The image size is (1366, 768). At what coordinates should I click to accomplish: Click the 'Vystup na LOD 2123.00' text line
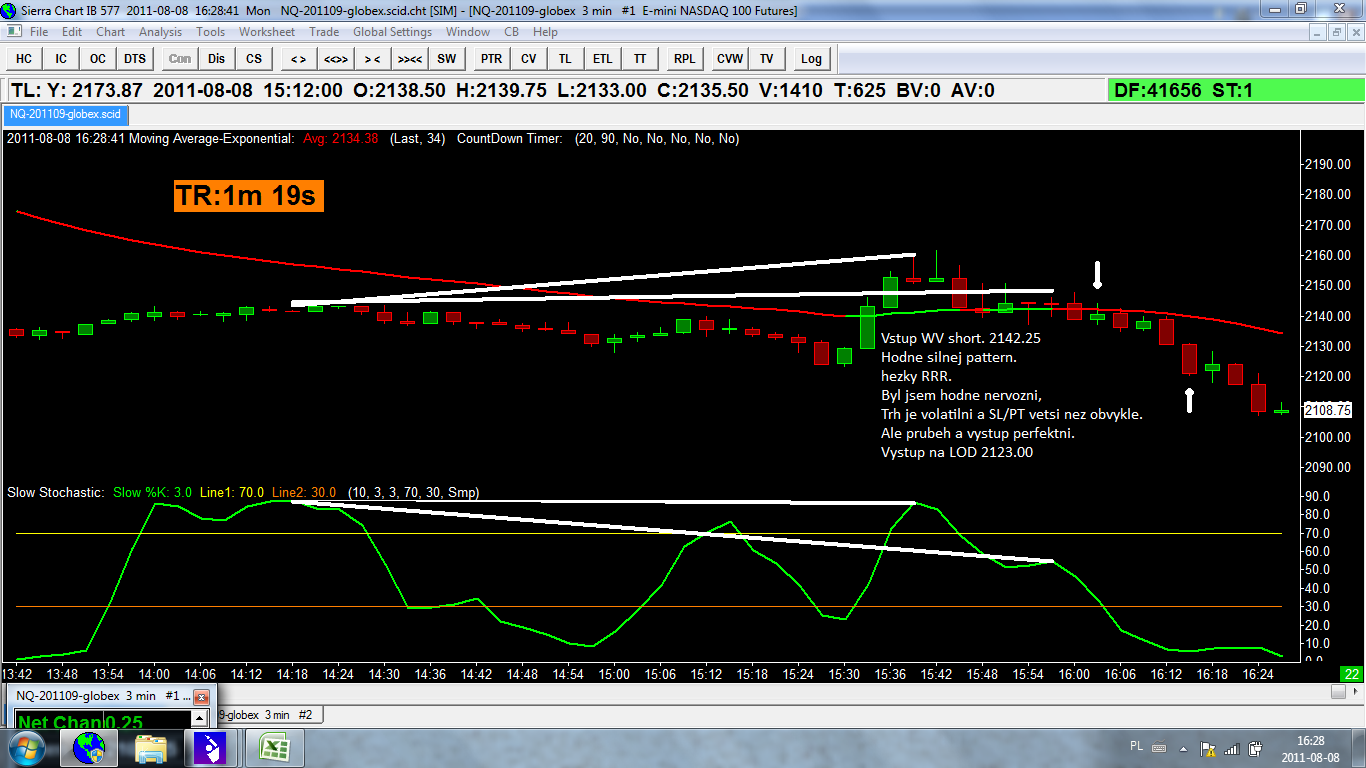pos(957,452)
